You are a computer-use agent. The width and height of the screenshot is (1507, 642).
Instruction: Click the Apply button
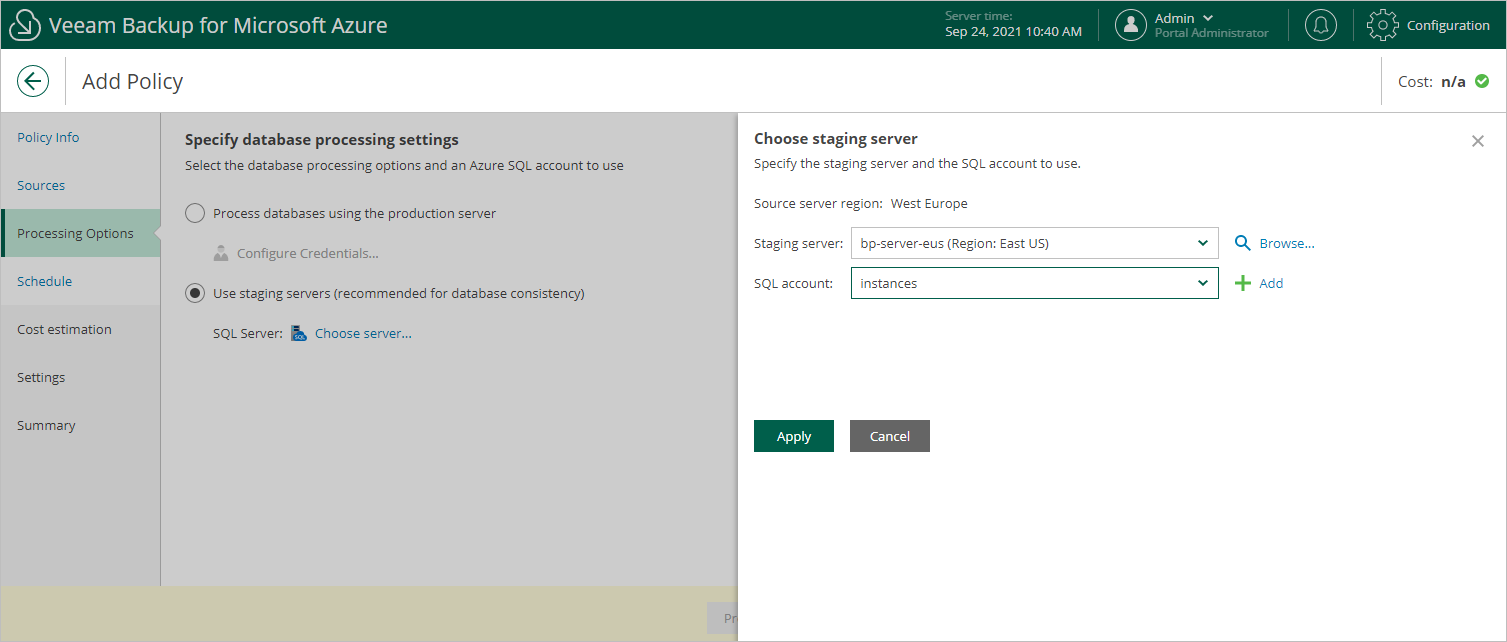pyautogui.click(x=794, y=436)
